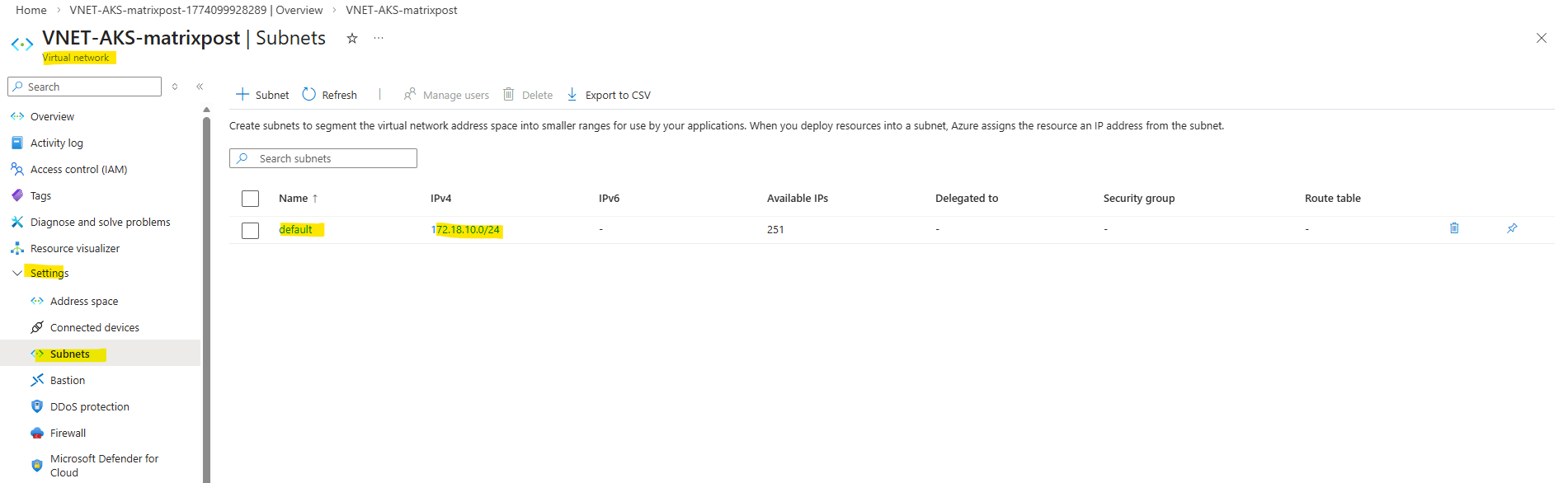Pin the default subnet row
Image resolution: width=1568 pixels, height=483 pixels.
coord(1512,228)
